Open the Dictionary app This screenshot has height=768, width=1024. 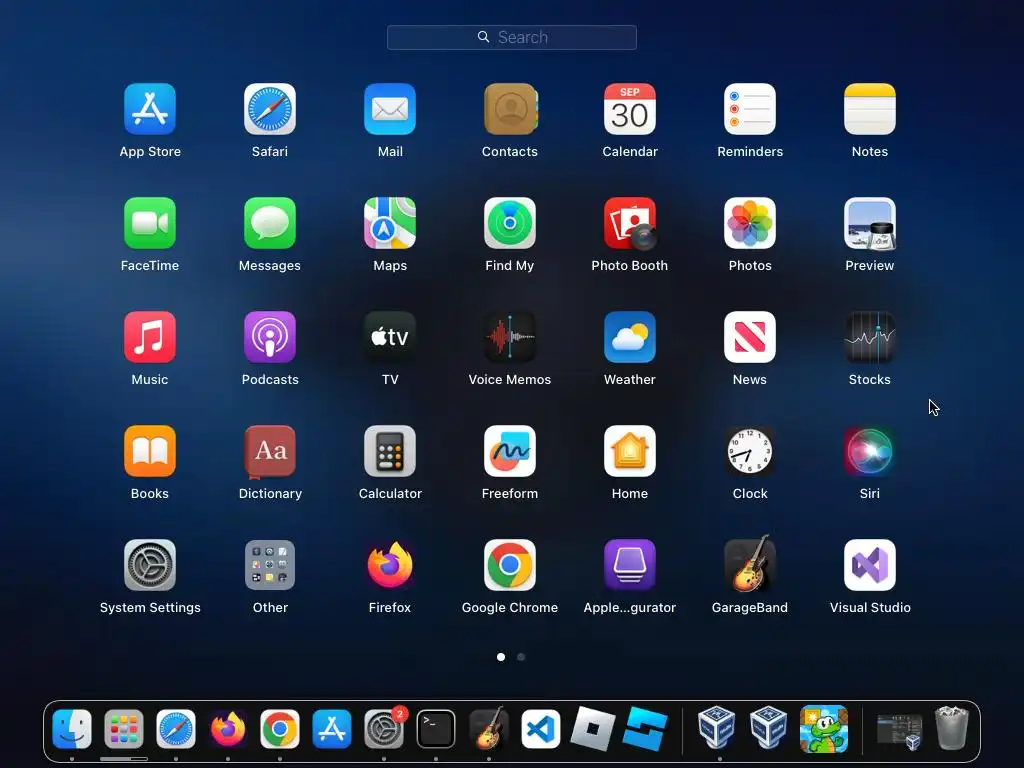270,451
